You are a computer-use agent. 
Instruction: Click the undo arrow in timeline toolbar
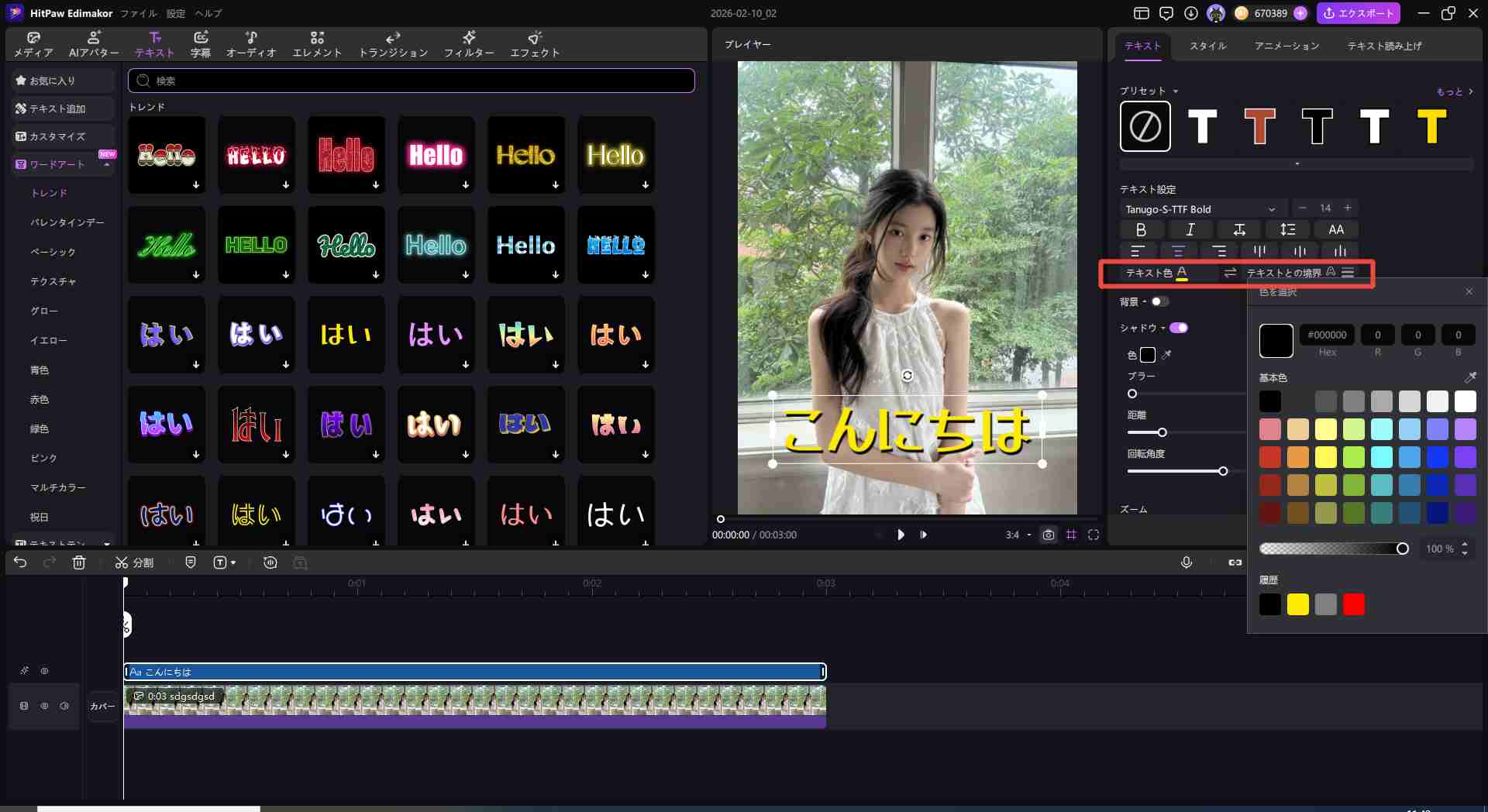(20, 563)
